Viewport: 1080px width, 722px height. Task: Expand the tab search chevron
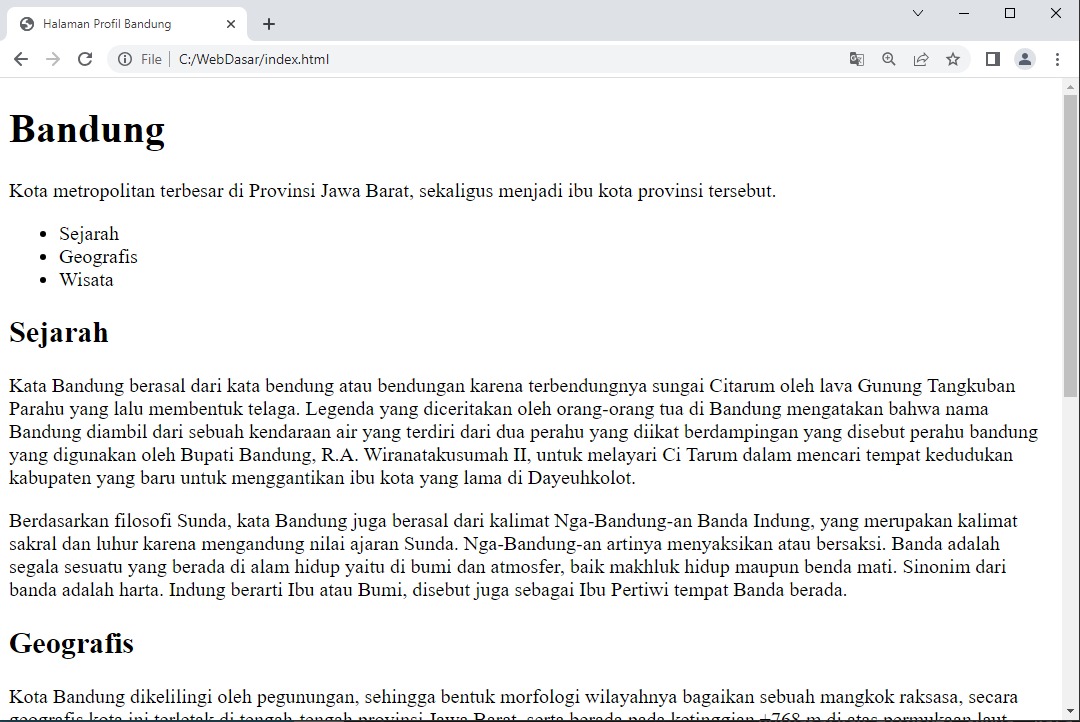(918, 13)
